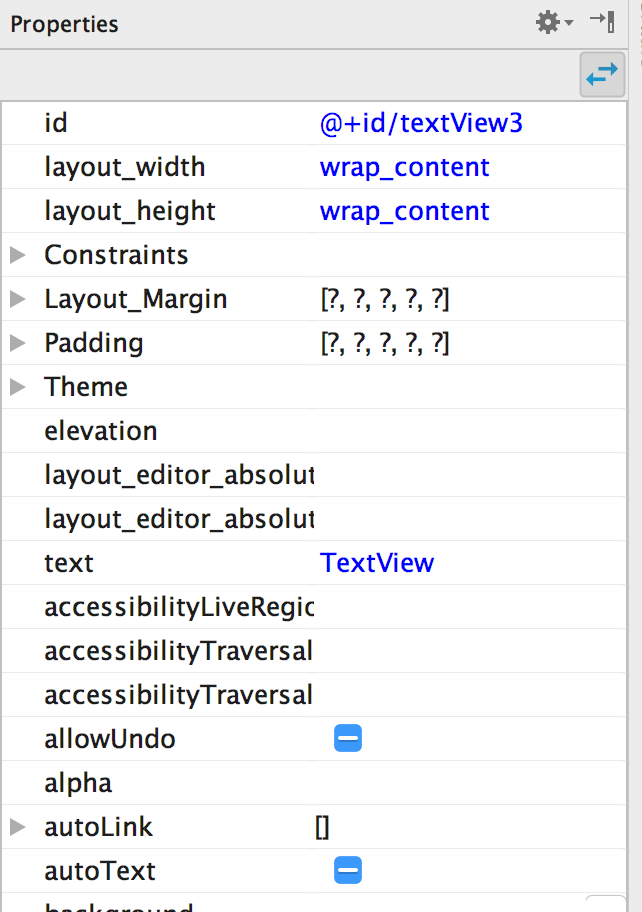
Task: Click the layout_width wrap_content value
Action: click(x=404, y=167)
